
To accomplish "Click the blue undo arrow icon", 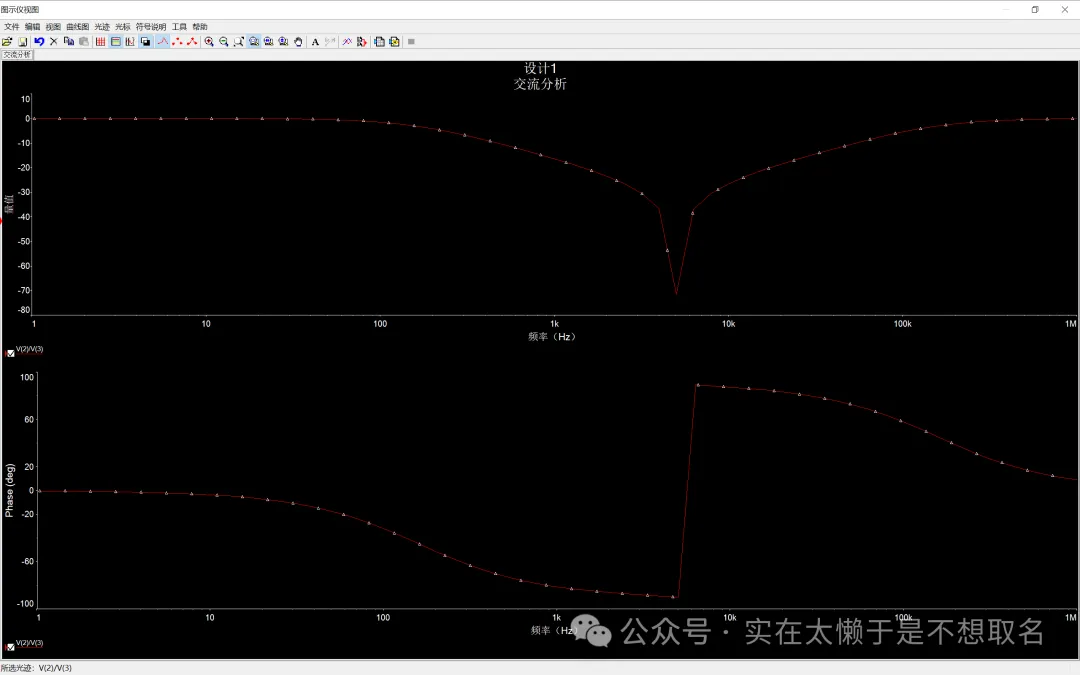I will (39, 42).
